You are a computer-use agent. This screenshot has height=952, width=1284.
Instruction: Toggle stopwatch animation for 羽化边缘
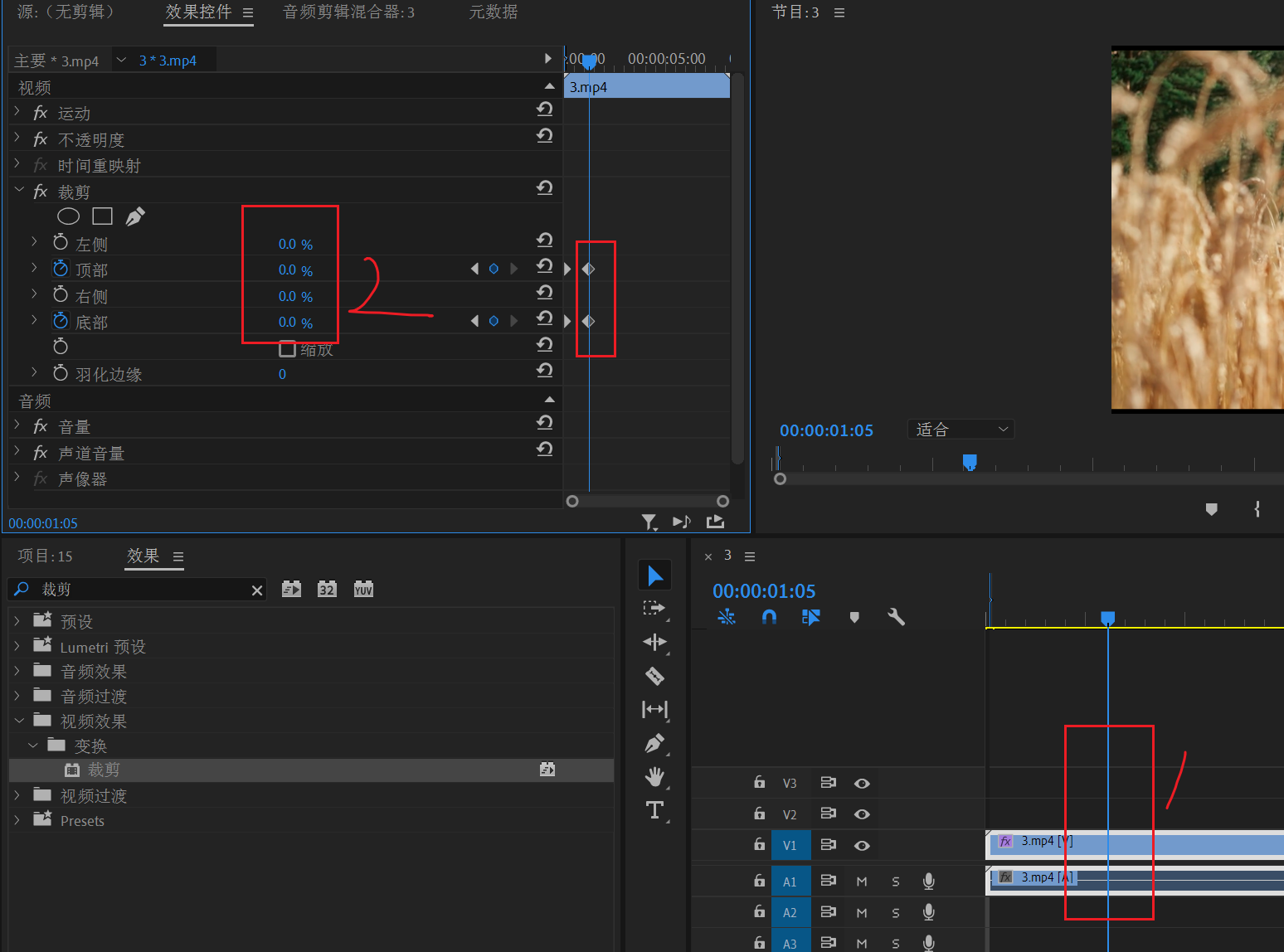61,373
